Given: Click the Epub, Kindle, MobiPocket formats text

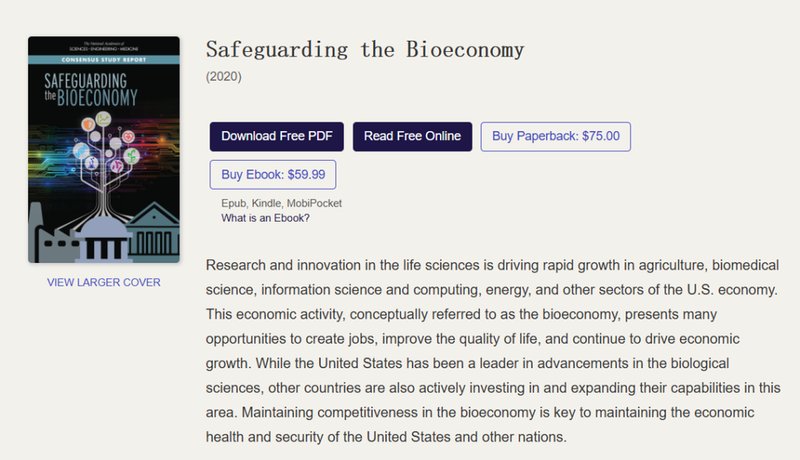Looking at the screenshot, I should coord(281,203).
